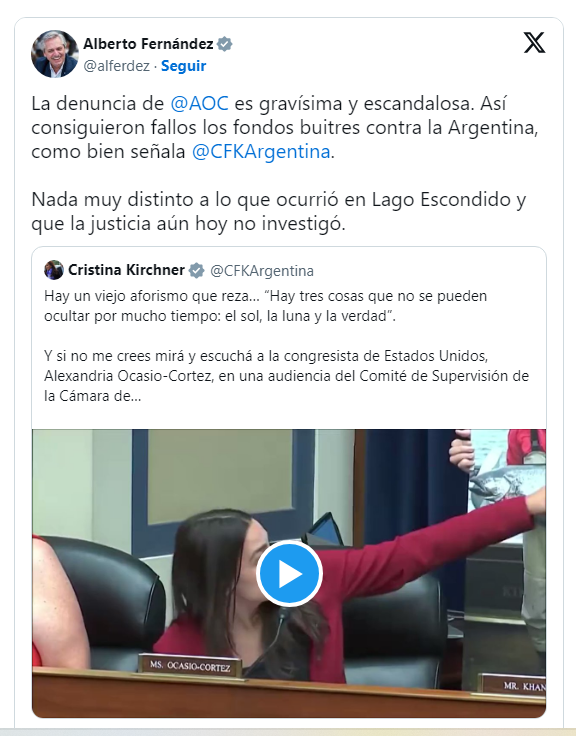Click the video thumbnail of hearing
This screenshot has height=736, width=576.
tap(289, 573)
